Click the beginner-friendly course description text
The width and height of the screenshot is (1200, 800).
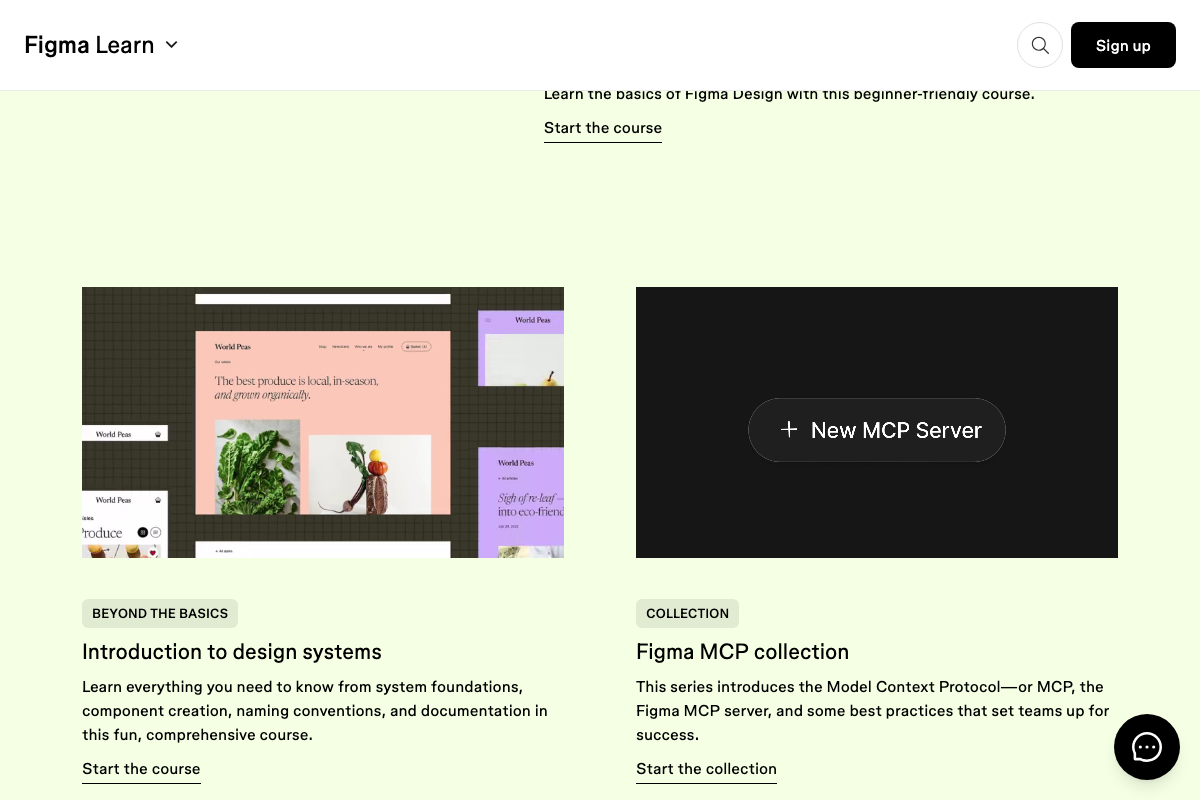pos(789,95)
